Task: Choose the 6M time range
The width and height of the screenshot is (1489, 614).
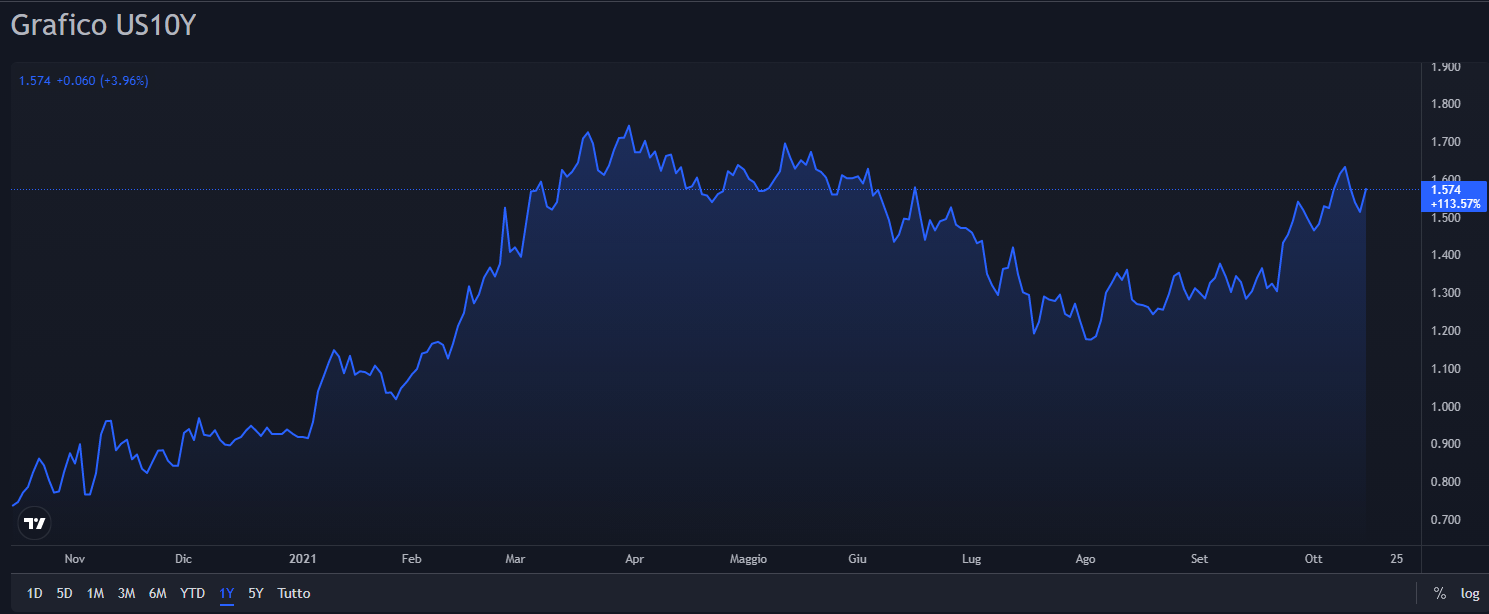Action: 158,593
